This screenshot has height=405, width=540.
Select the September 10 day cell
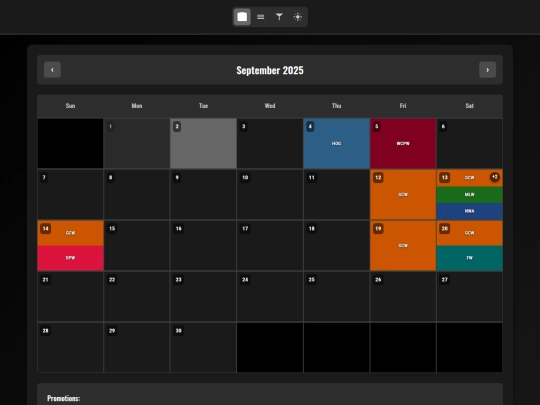[270, 195]
